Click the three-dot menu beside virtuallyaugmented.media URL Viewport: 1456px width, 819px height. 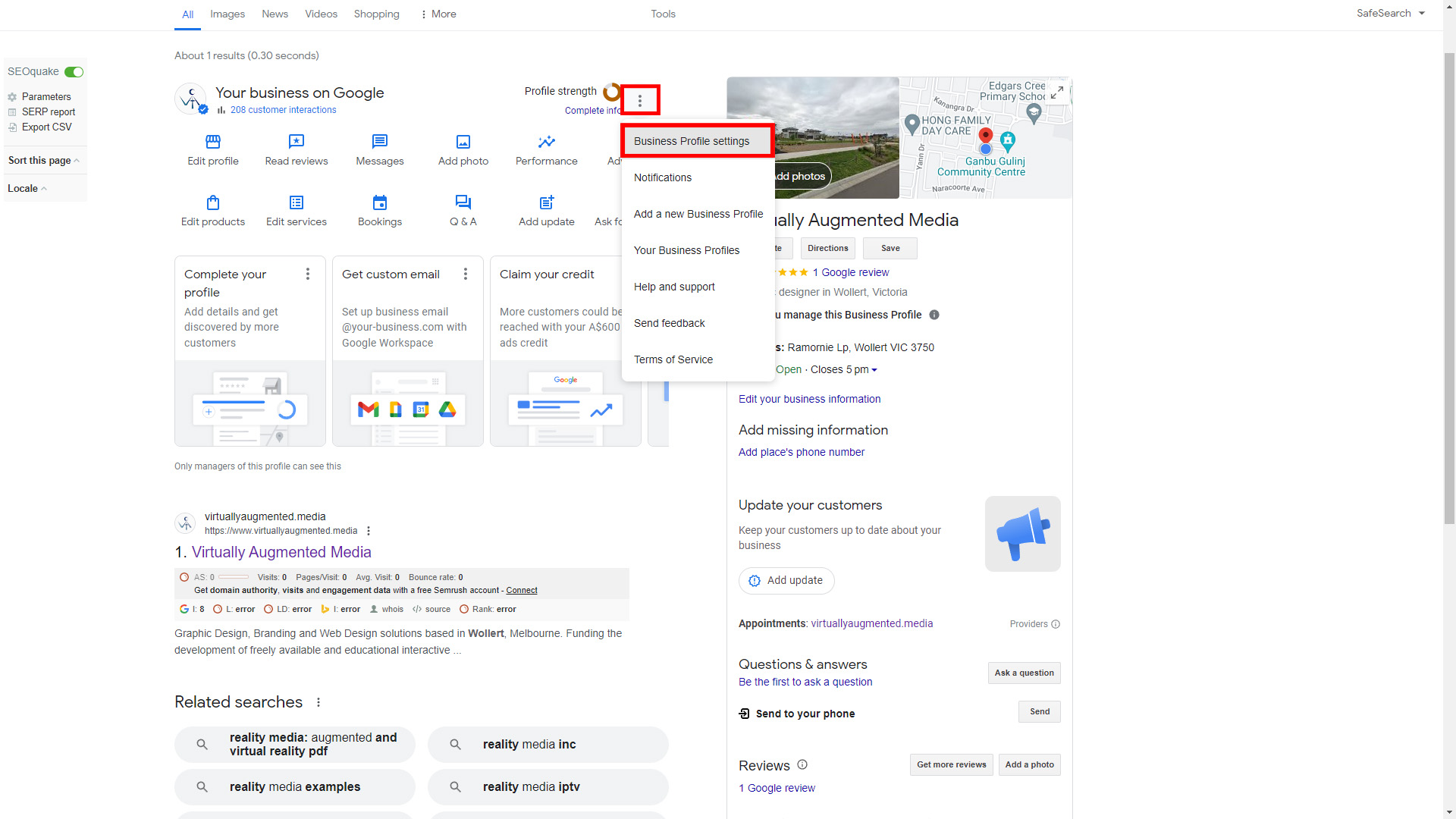(x=369, y=531)
